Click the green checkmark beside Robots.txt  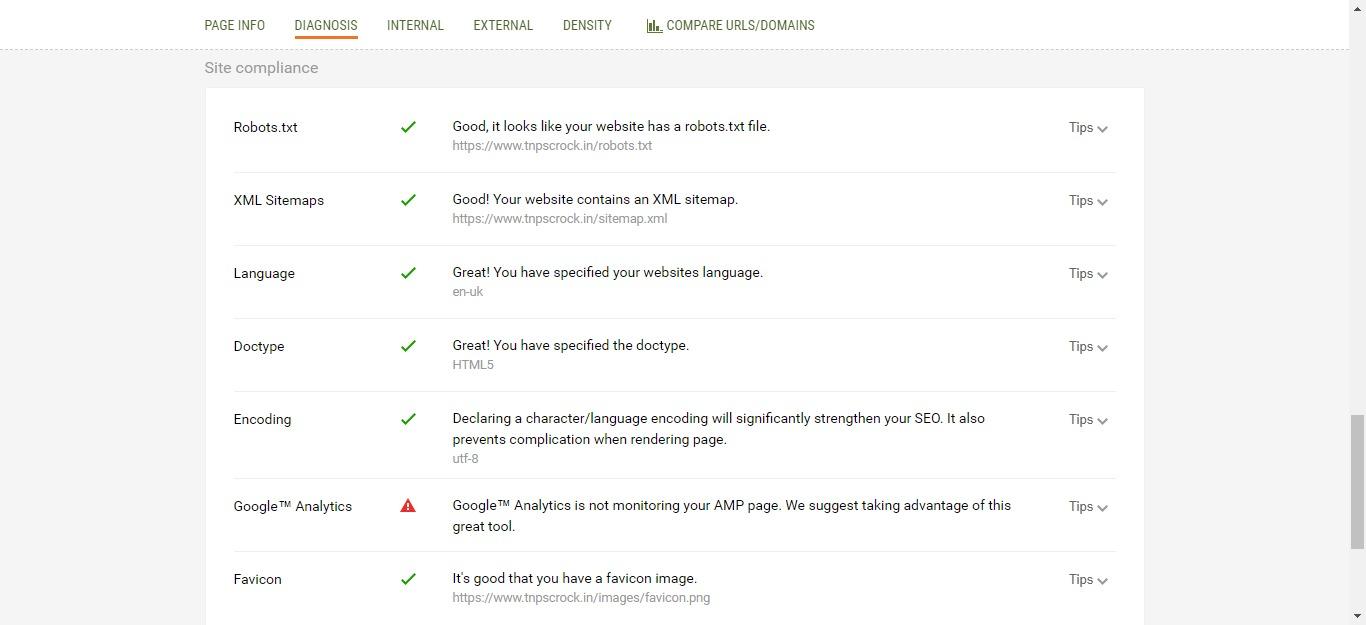pyautogui.click(x=408, y=127)
